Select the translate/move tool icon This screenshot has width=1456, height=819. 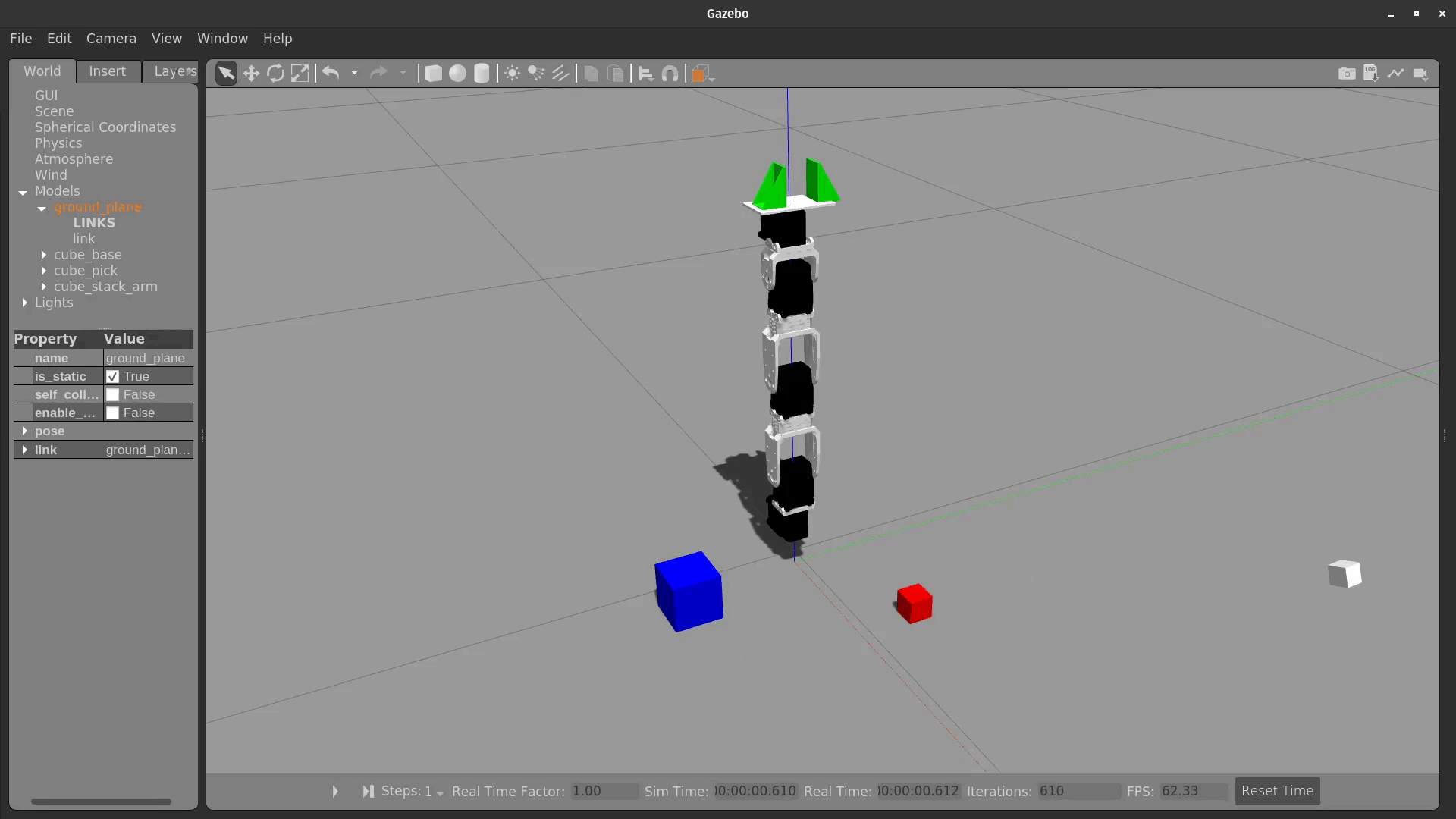[x=251, y=73]
